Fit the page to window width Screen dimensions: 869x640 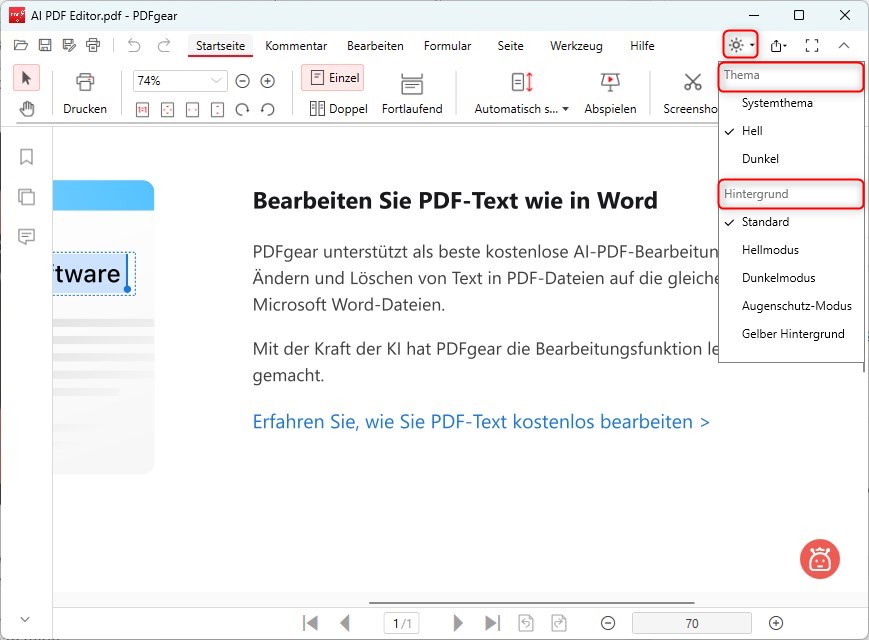click(x=192, y=110)
